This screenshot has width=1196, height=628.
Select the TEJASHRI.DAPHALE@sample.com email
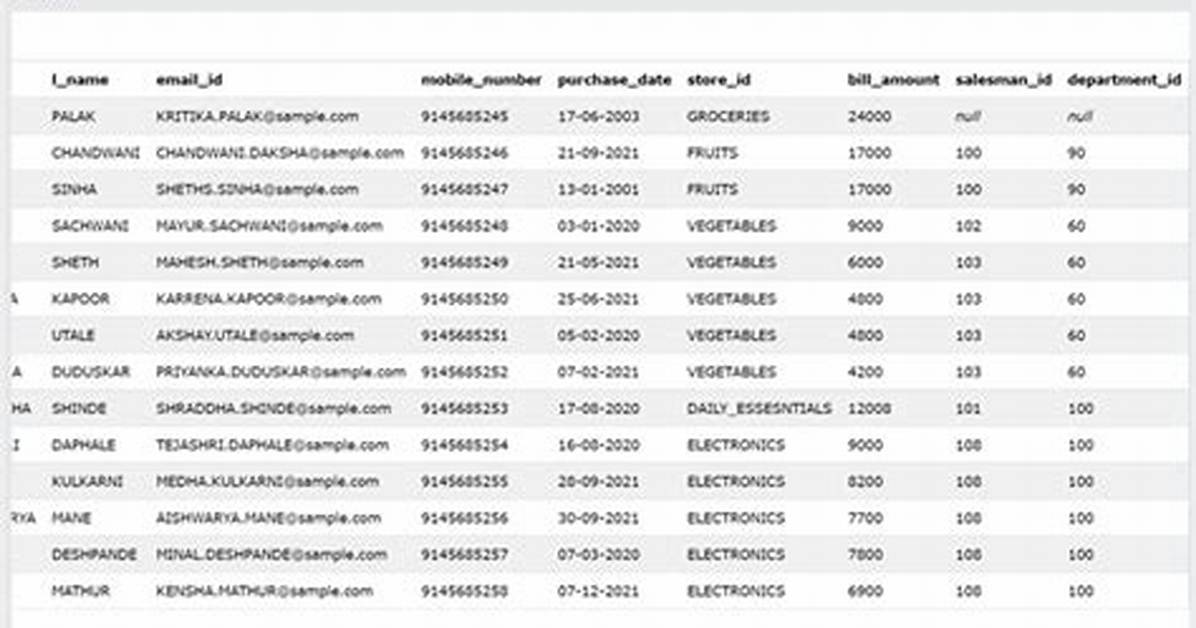(x=272, y=446)
